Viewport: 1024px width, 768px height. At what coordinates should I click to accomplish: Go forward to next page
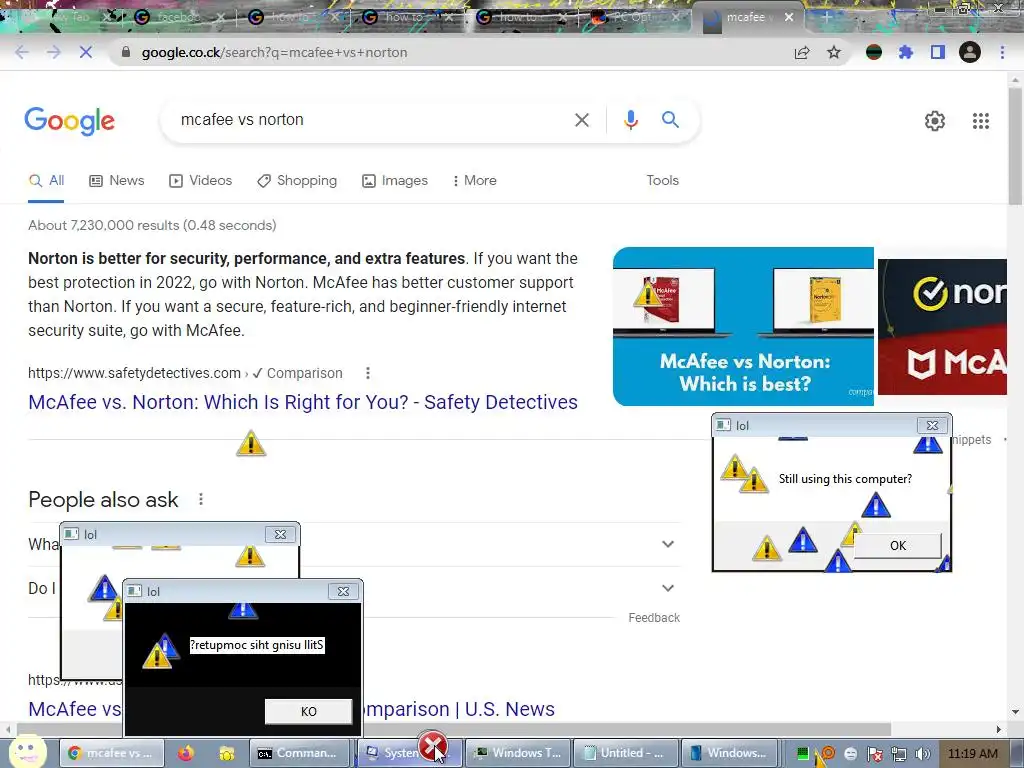click(x=54, y=52)
